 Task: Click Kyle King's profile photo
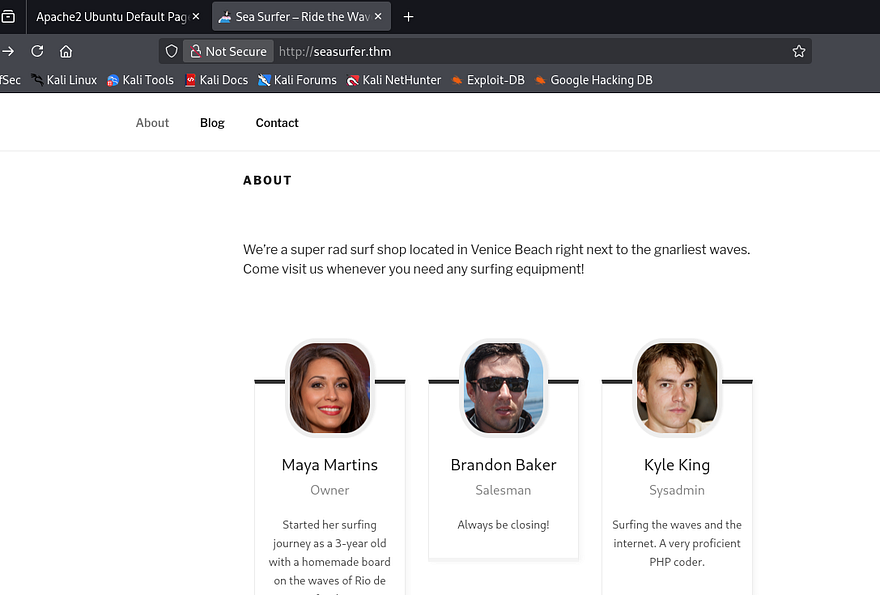(677, 388)
